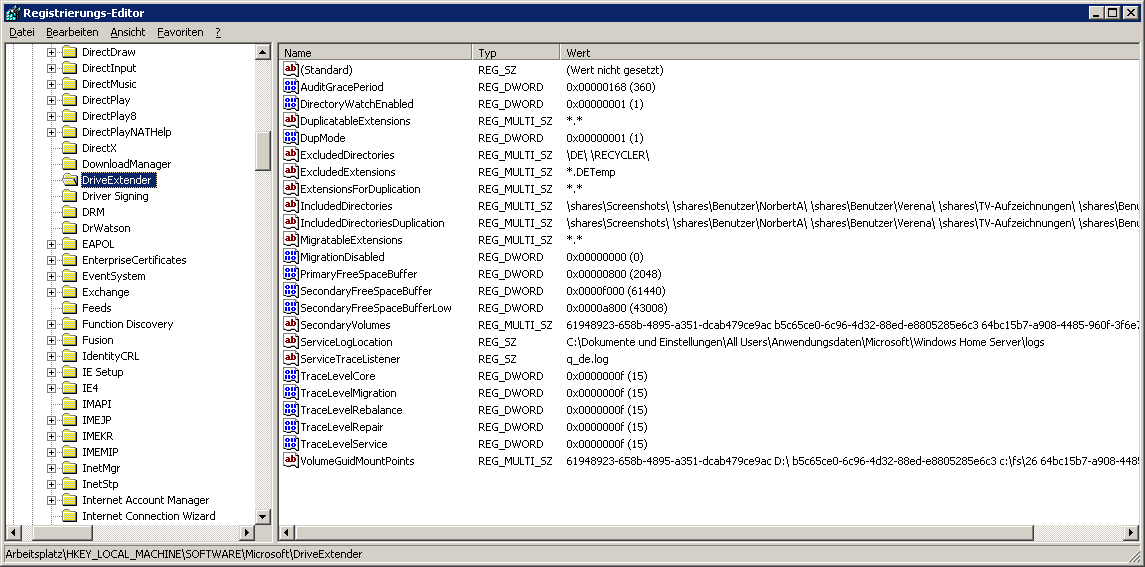Click the TraceLevelService DWORD icon

click(x=291, y=444)
